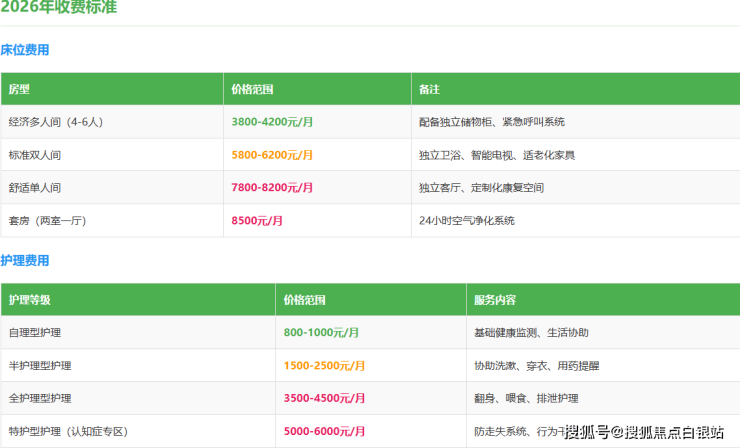
Task: Click the 7800-8200元/月 price for 舒适单人间
Action: [x=272, y=187]
